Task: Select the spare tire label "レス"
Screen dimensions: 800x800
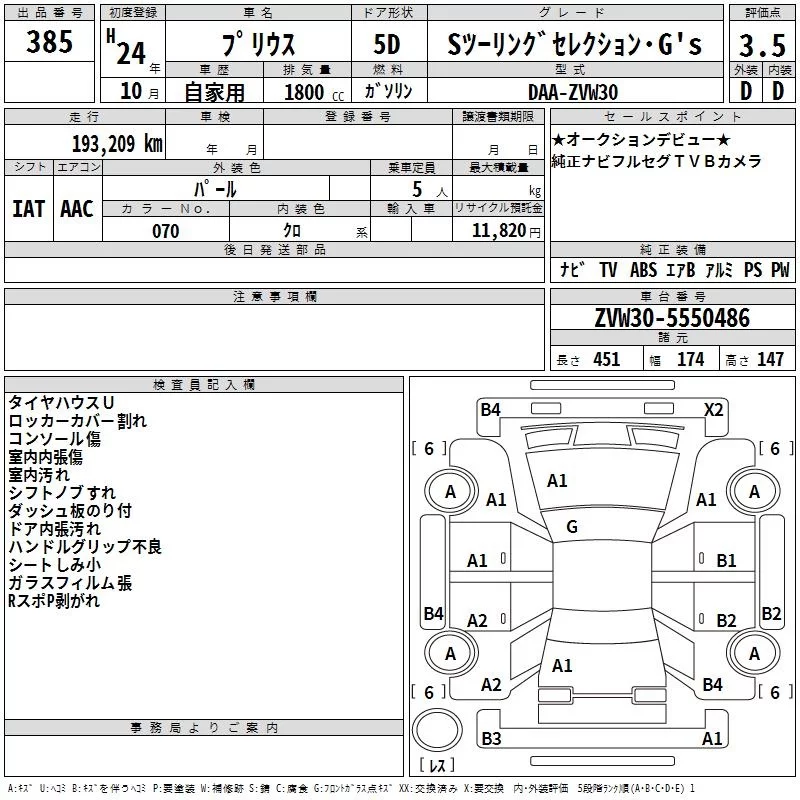Action: [437, 764]
